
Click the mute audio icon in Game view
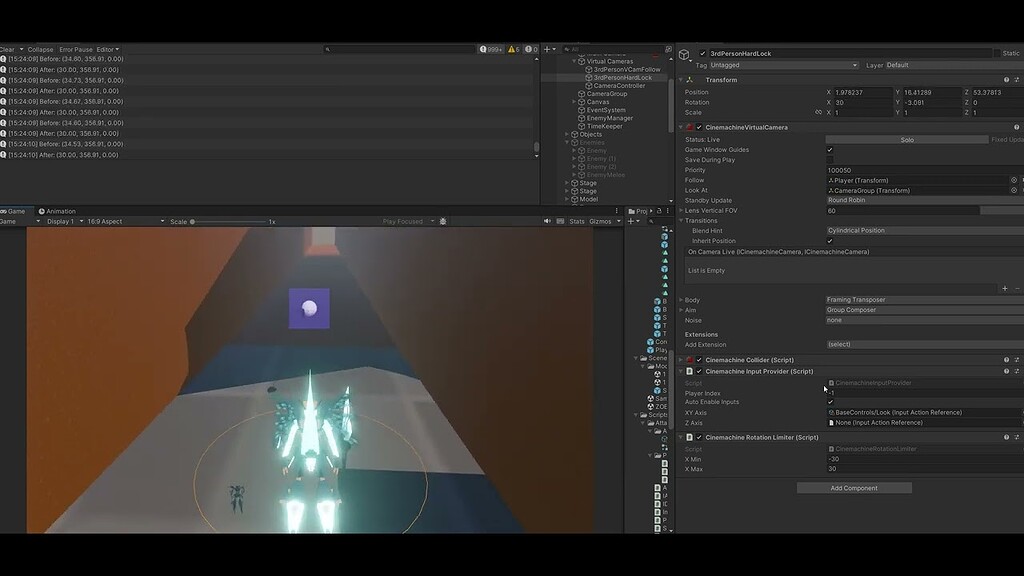tap(548, 222)
